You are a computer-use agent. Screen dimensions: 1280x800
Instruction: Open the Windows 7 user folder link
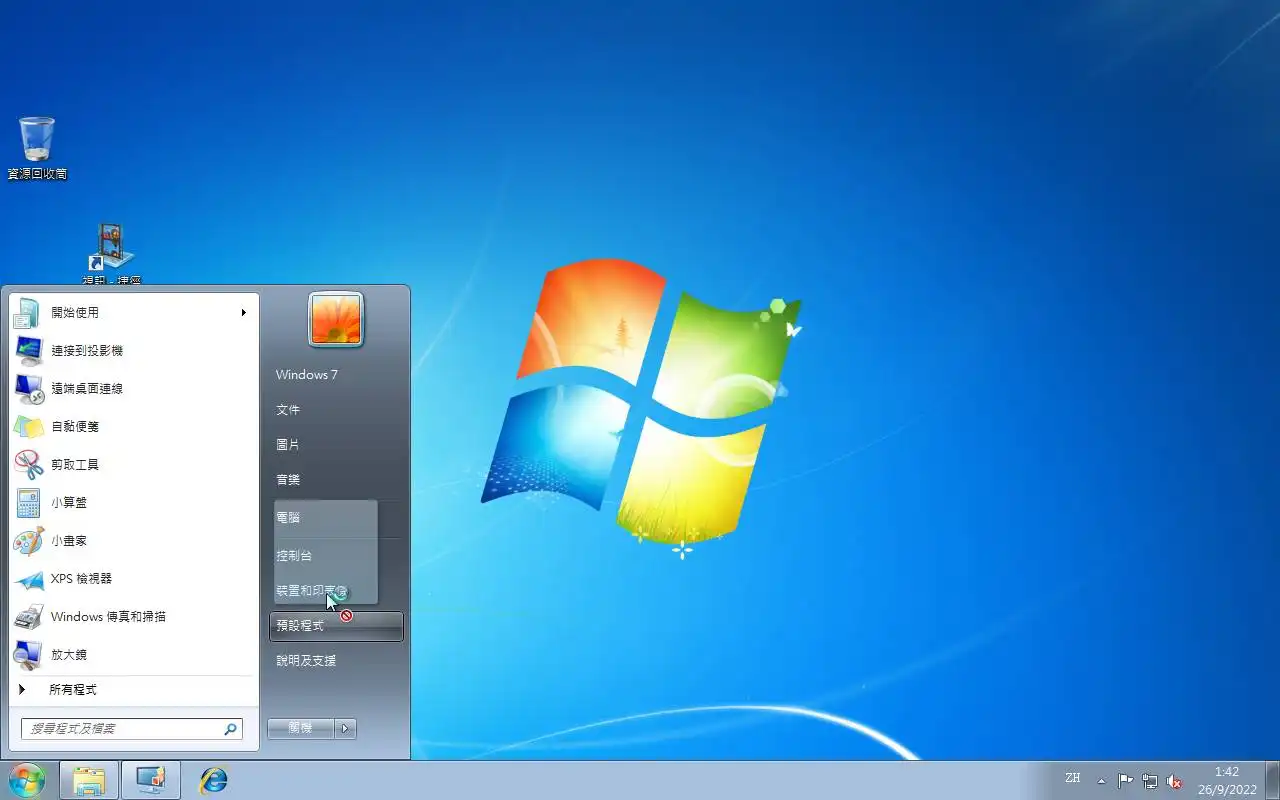tap(338, 375)
